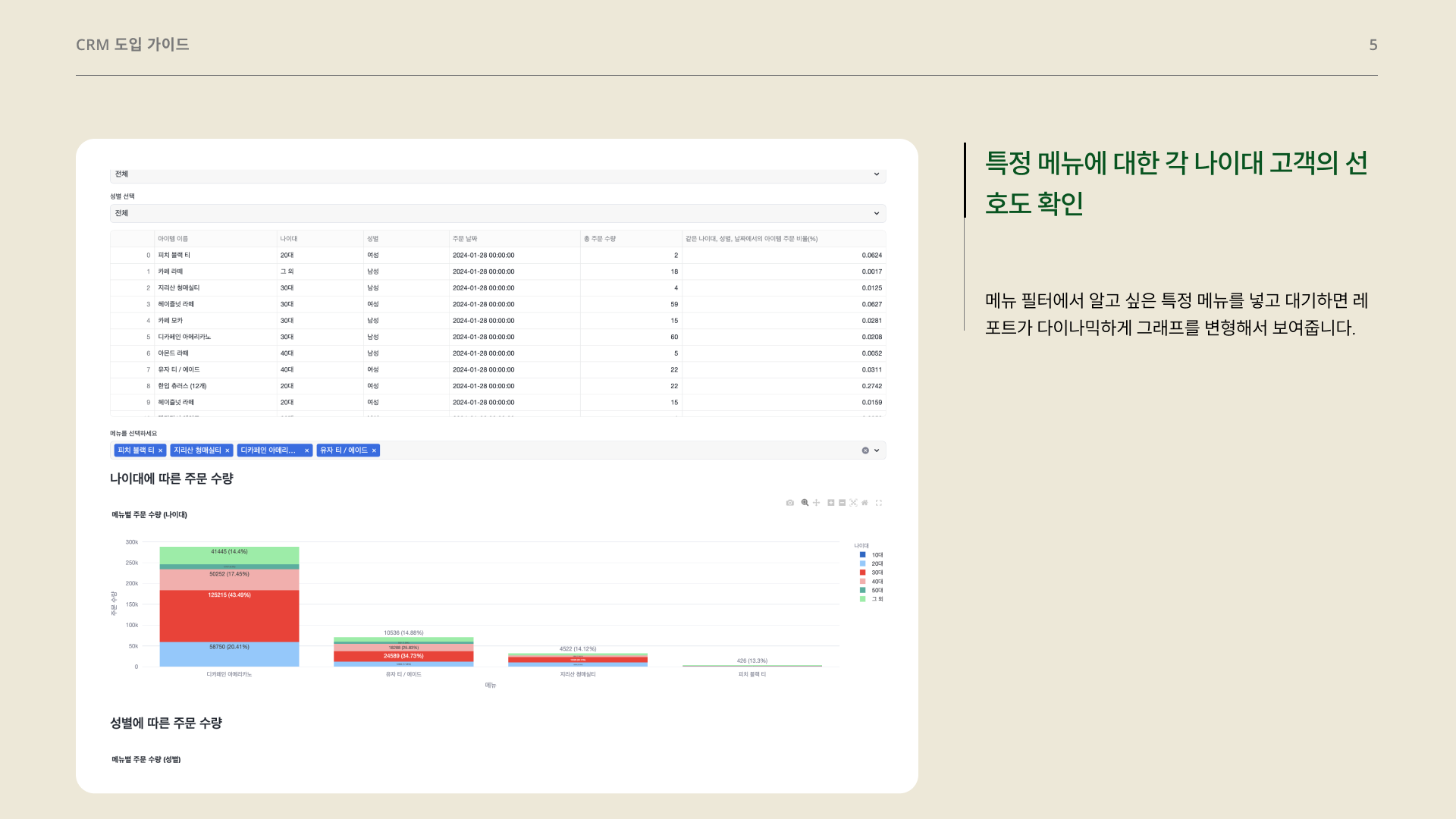Click the 총 주문 수량 column header

point(600,239)
